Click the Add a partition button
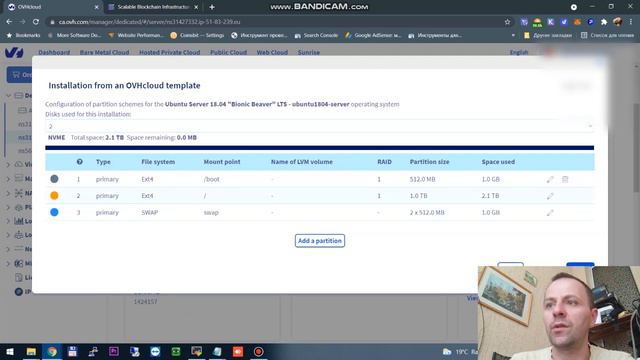The width and height of the screenshot is (640, 360). [320, 241]
